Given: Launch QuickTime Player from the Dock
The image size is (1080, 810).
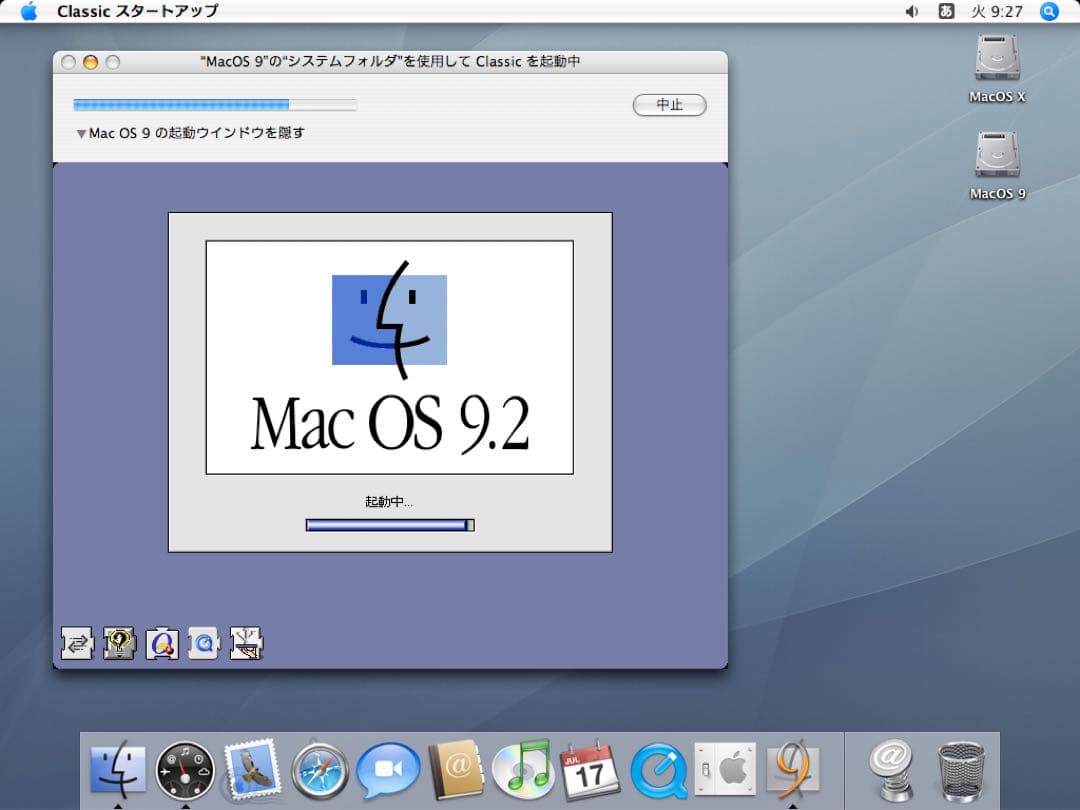Looking at the screenshot, I should (659, 770).
